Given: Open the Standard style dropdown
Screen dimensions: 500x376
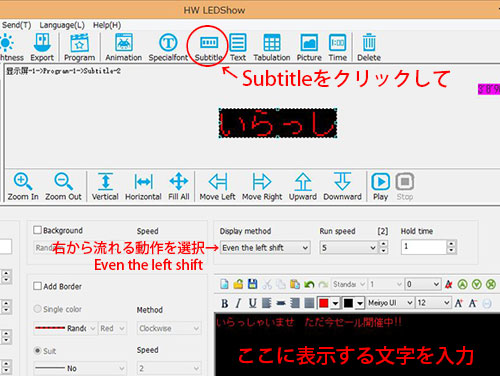Looking at the screenshot, I should click(x=349, y=284).
